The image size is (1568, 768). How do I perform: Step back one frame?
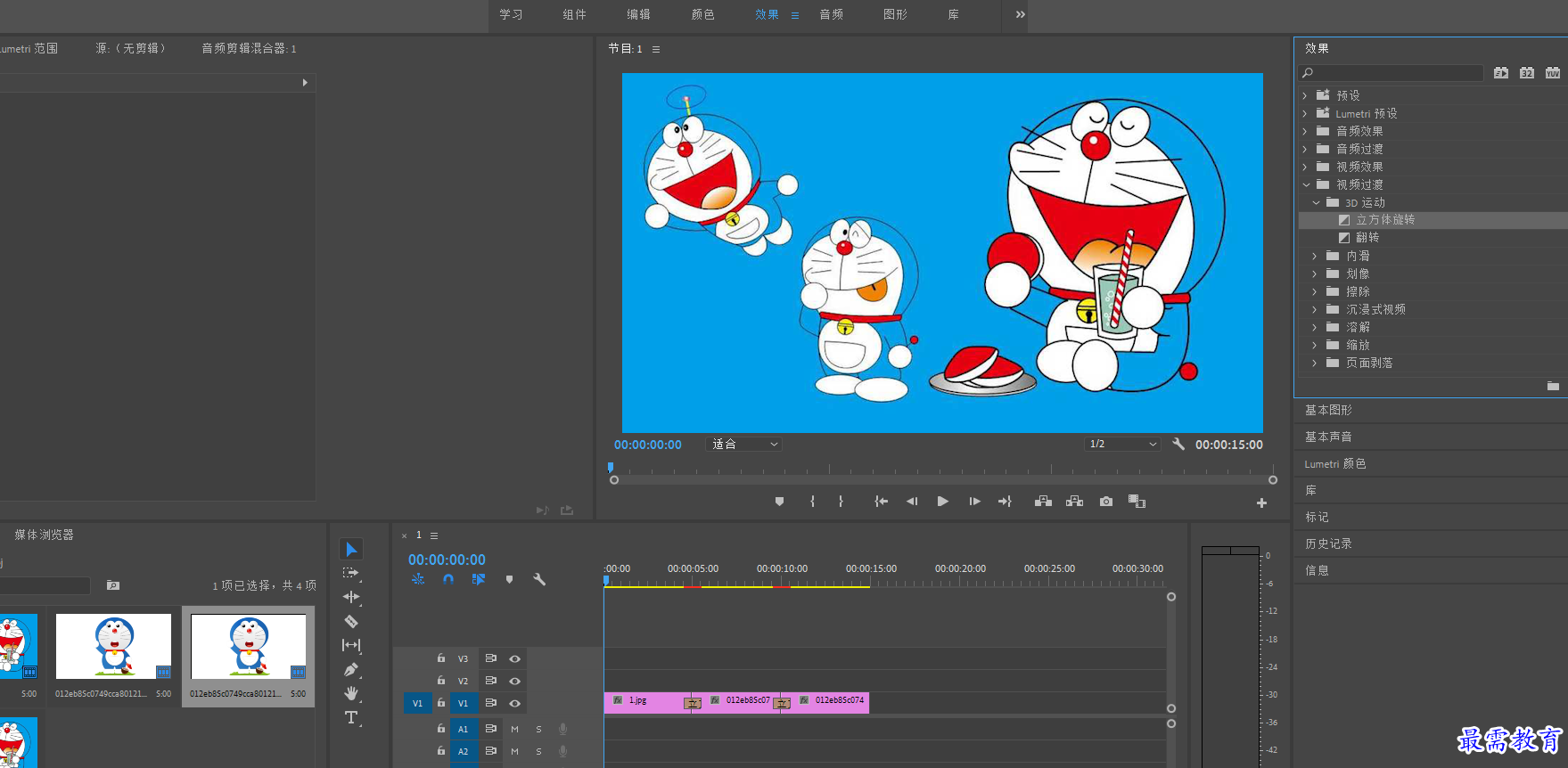tap(912, 502)
